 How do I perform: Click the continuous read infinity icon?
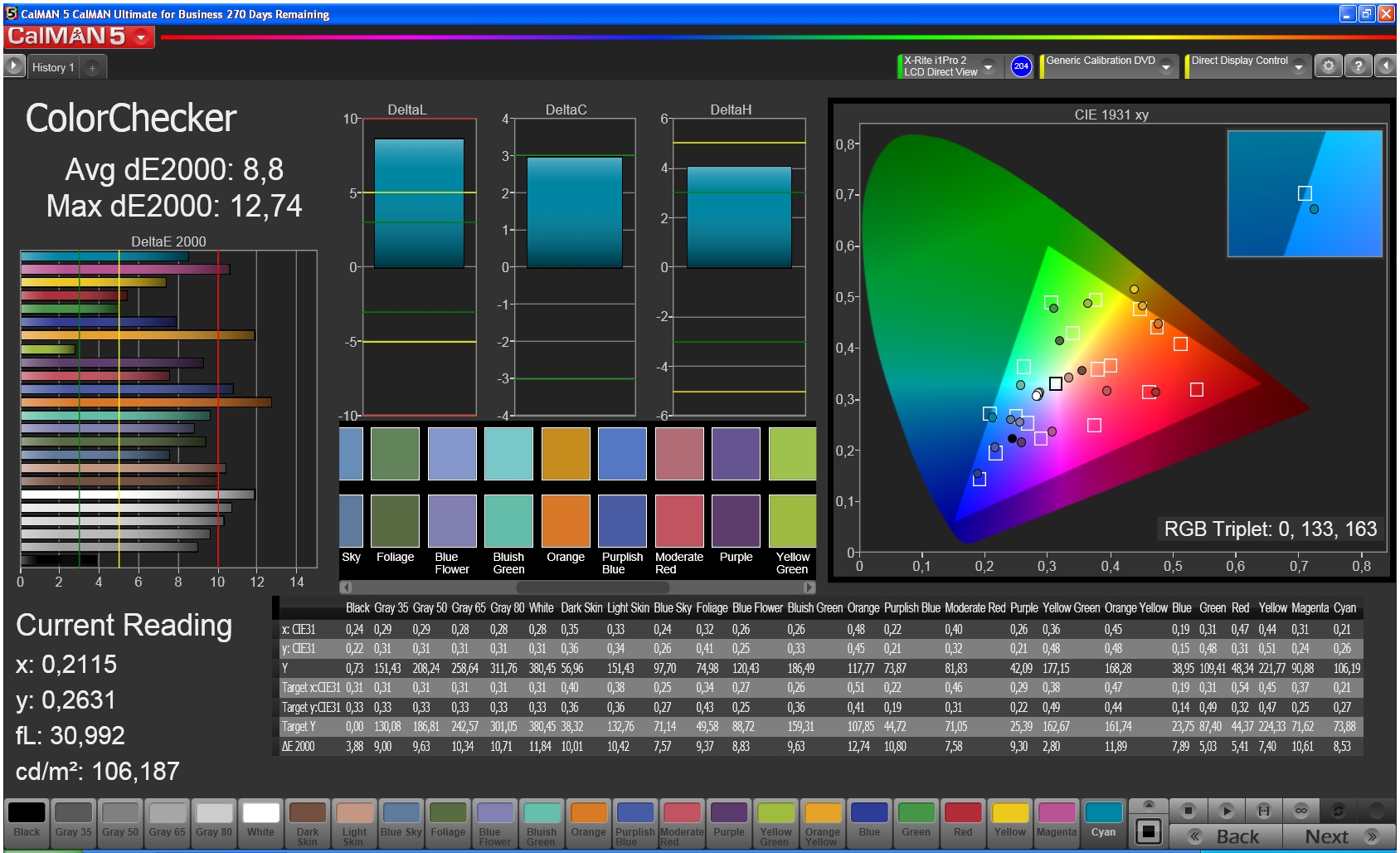[x=1301, y=810]
